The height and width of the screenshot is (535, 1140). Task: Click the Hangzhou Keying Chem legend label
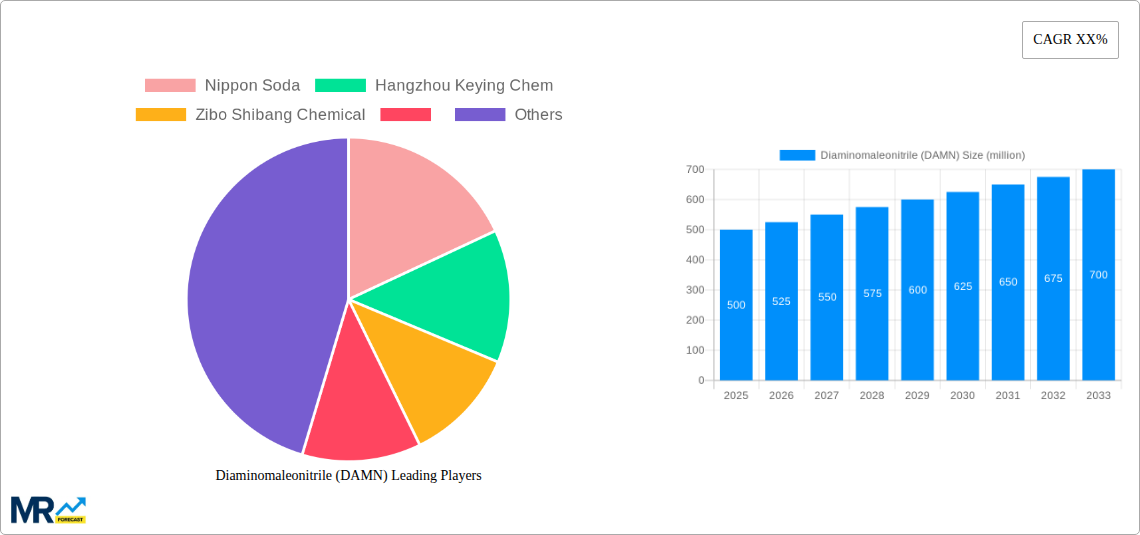(464, 86)
